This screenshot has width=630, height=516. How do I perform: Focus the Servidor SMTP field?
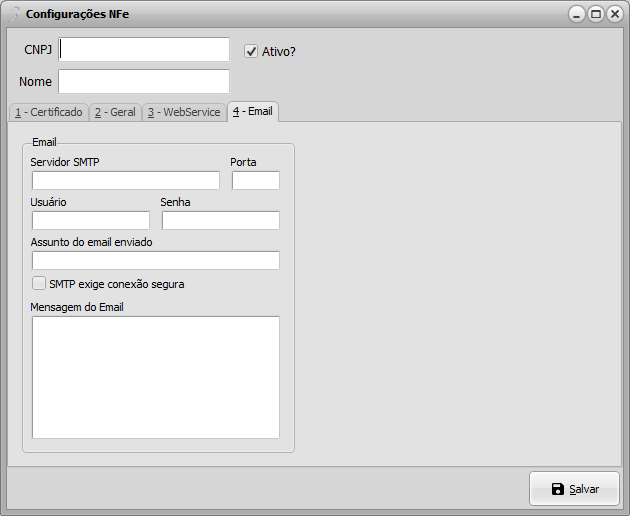point(126,180)
